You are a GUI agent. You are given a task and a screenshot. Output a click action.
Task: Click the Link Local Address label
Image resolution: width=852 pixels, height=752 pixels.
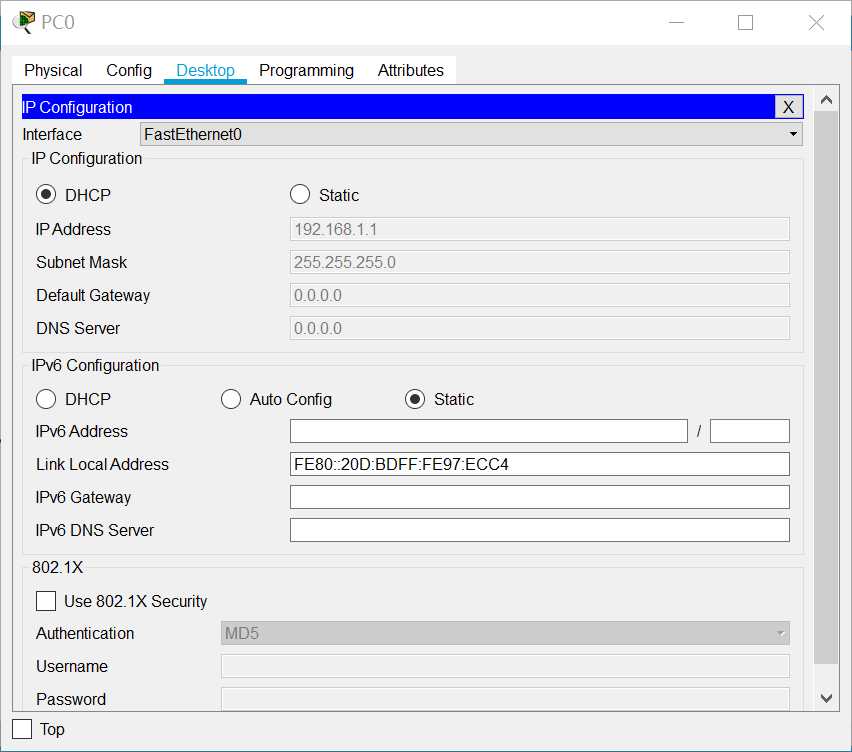point(102,464)
